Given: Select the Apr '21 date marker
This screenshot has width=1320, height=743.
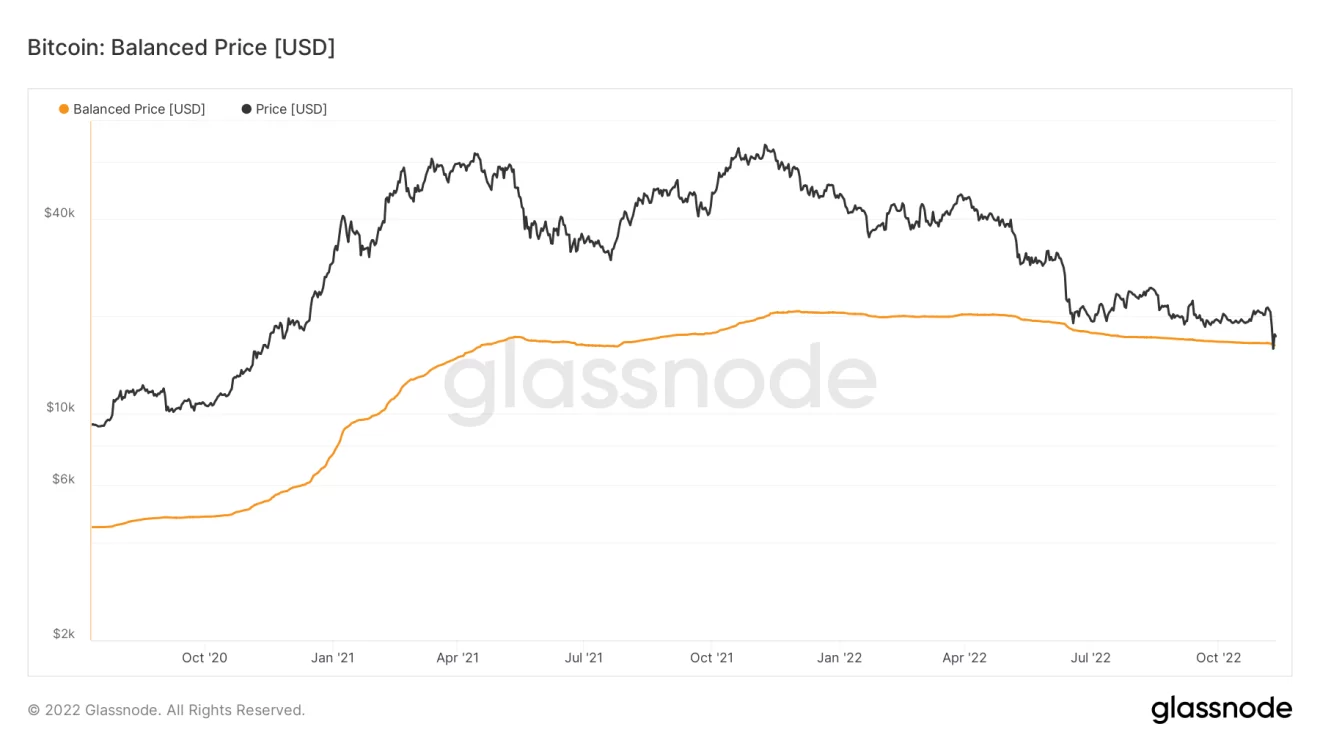Looking at the screenshot, I should point(458,657).
